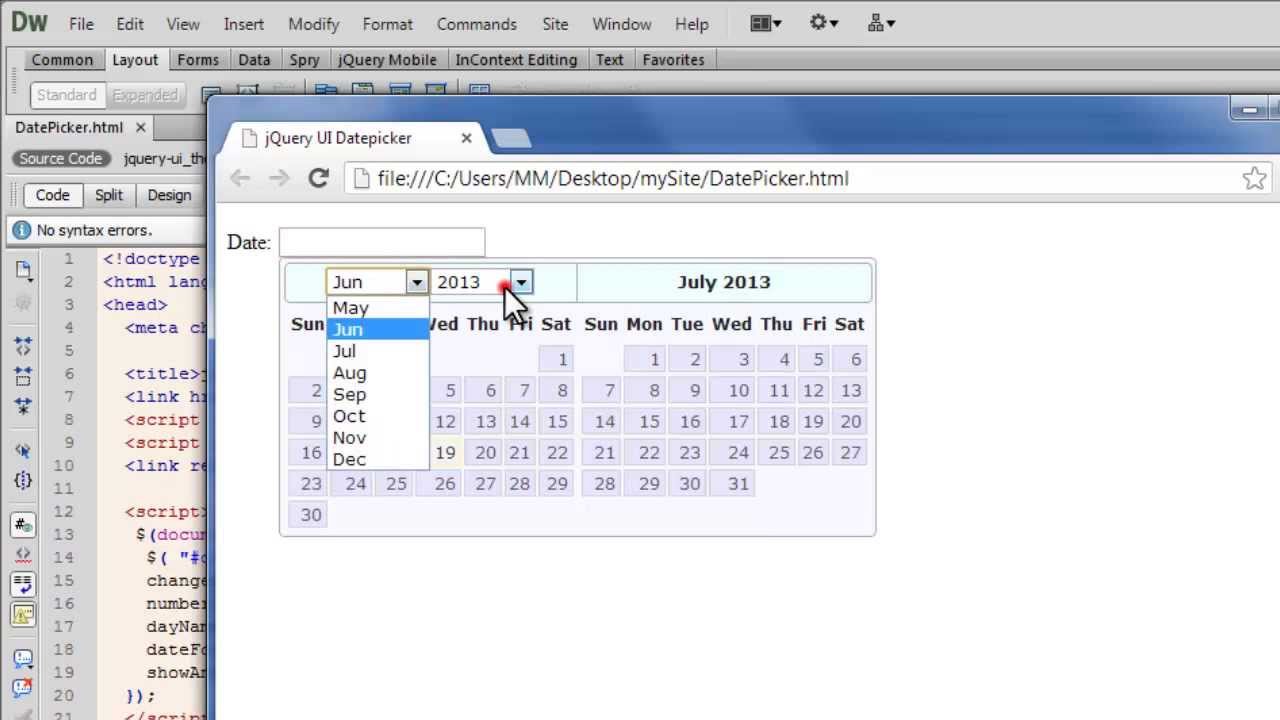1280x720 pixels.
Task: Click the Select Parent Tag icon
Action: [23, 451]
